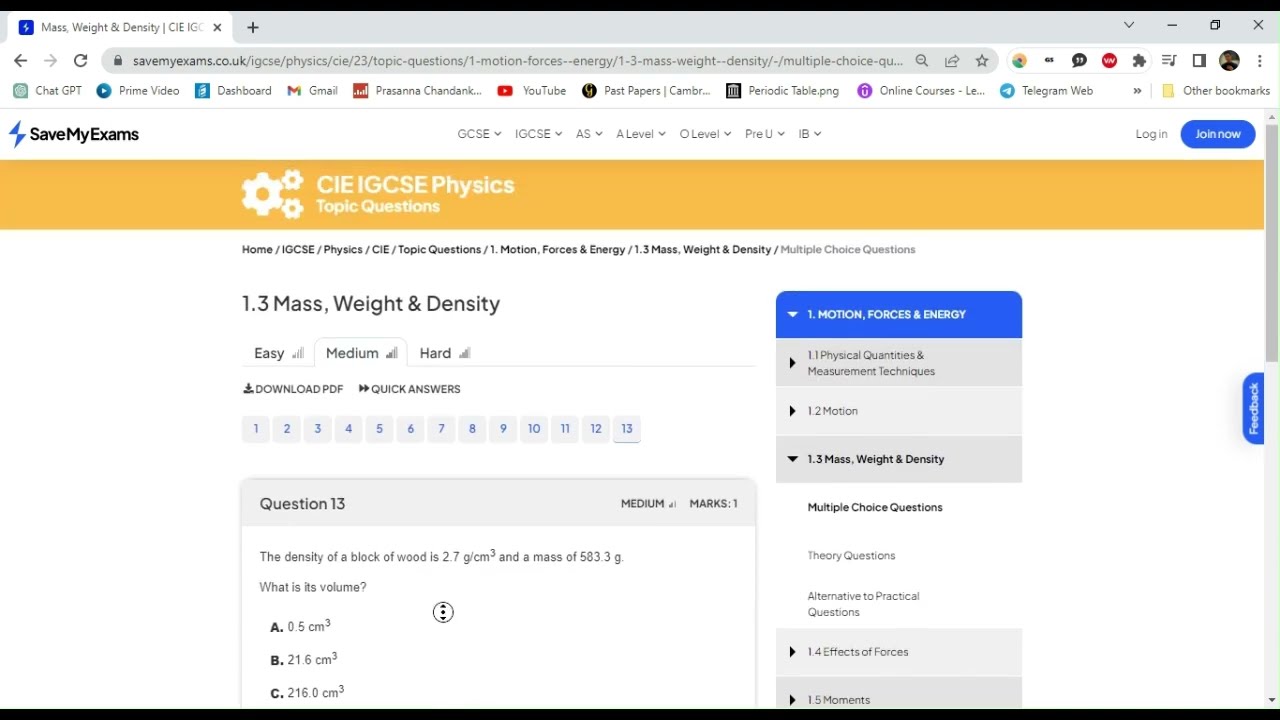The image size is (1280, 720).
Task: Expand the A Level menu
Action: pos(641,134)
